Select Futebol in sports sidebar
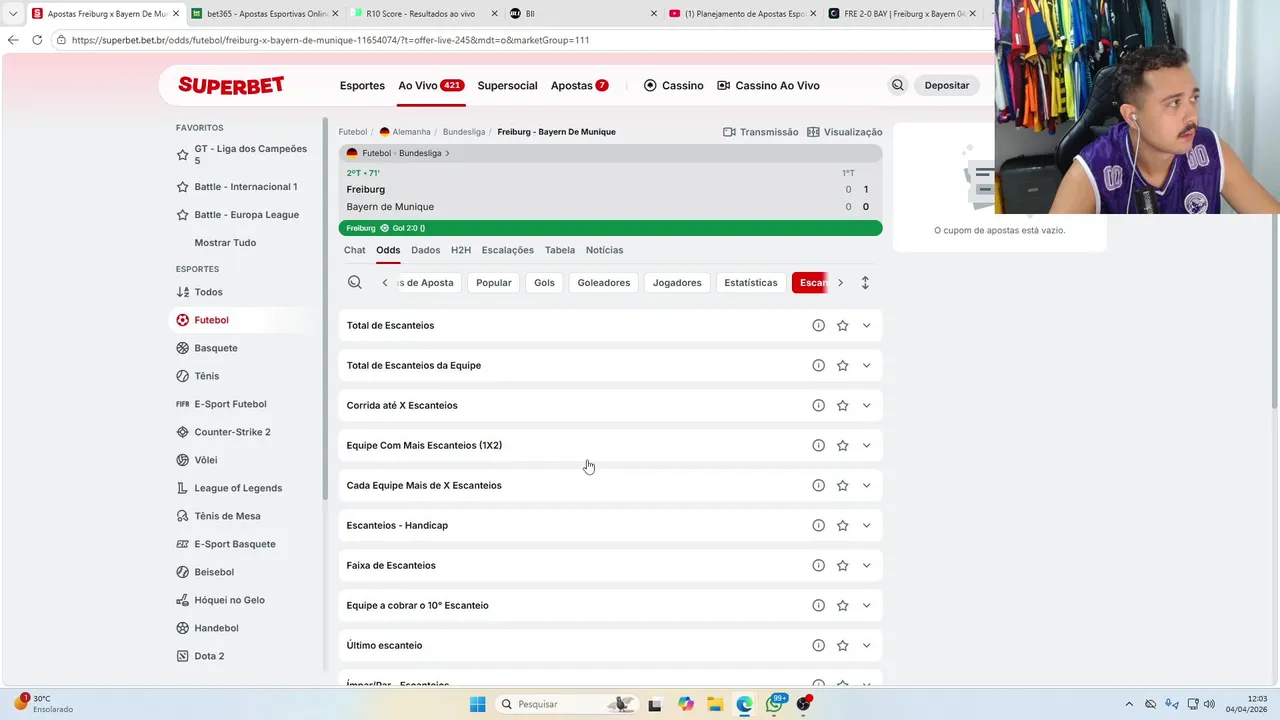The height and width of the screenshot is (720, 1280). pos(211,320)
